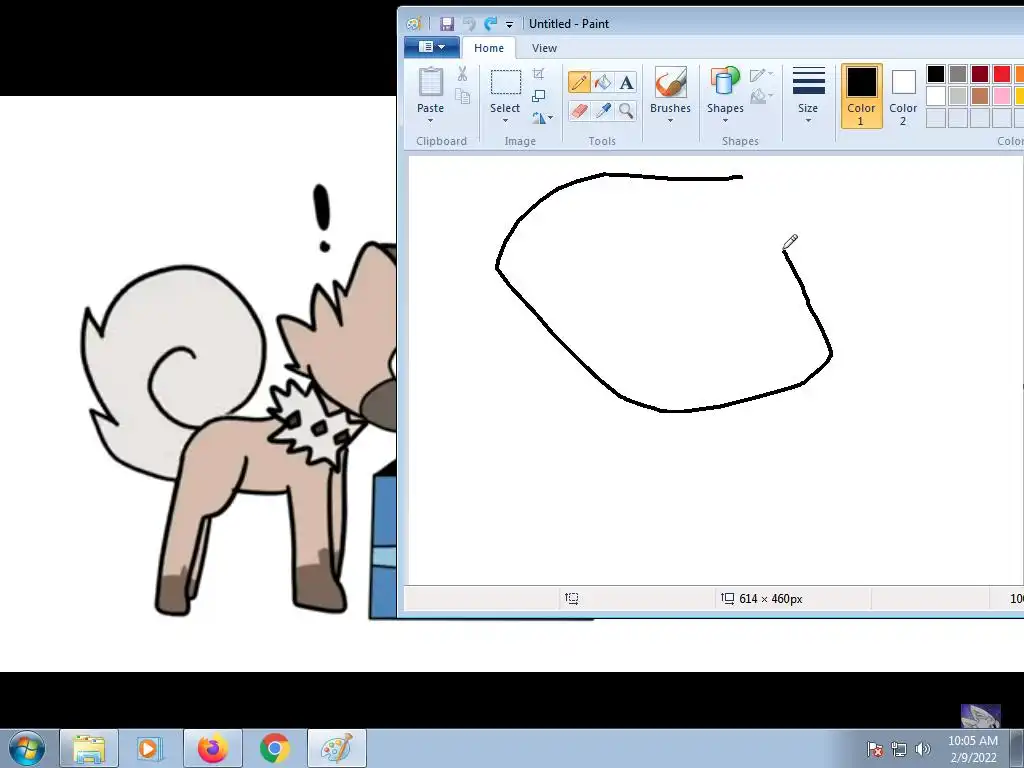Viewport: 1024px width, 768px height.
Task: Select the Fill with color bucket tool
Action: 602,82
